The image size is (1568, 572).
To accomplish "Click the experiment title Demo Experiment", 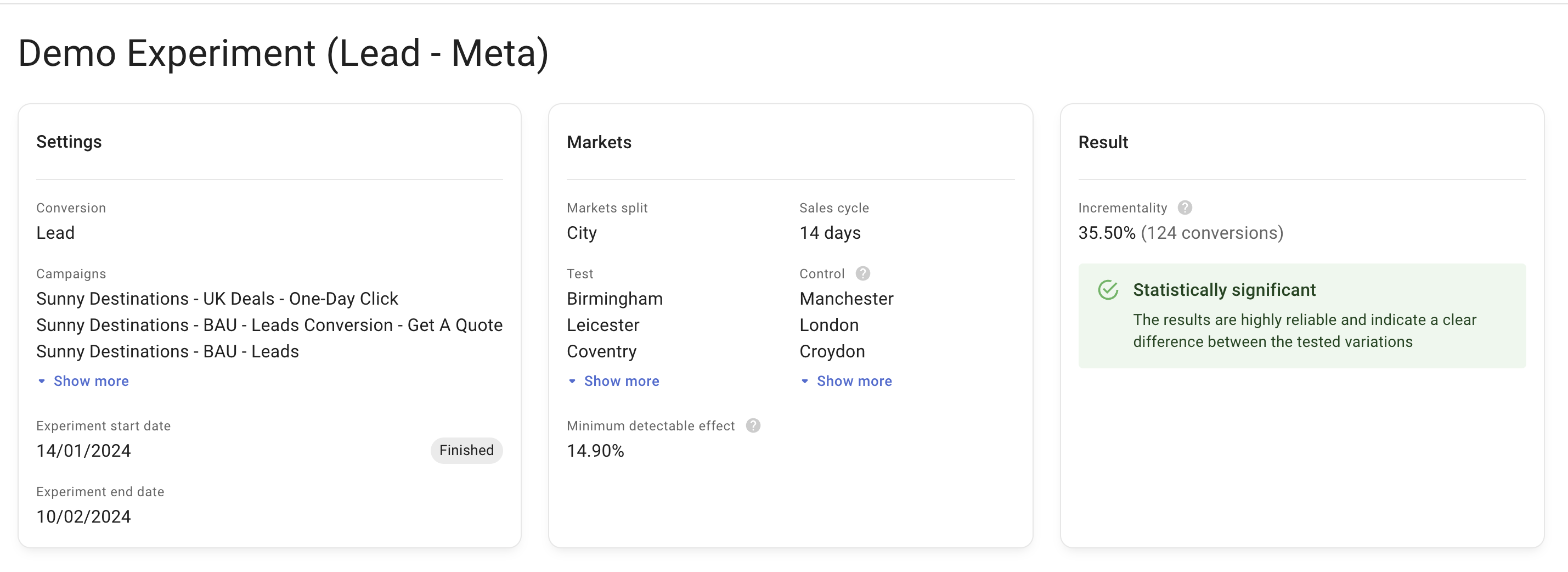I will pos(284,54).
